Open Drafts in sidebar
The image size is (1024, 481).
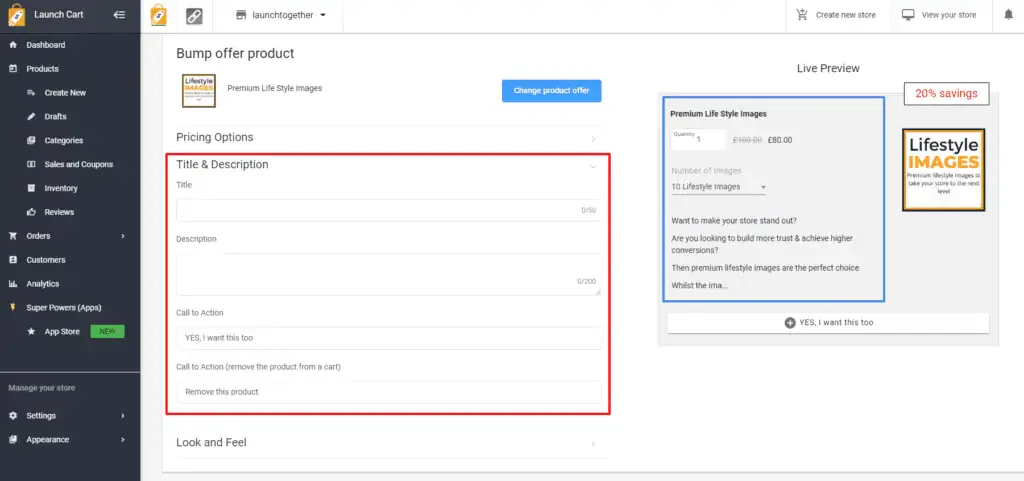click(x=56, y=116)
